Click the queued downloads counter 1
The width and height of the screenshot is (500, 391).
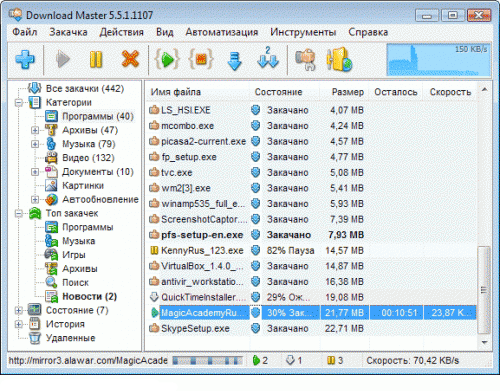click(294, 360)
